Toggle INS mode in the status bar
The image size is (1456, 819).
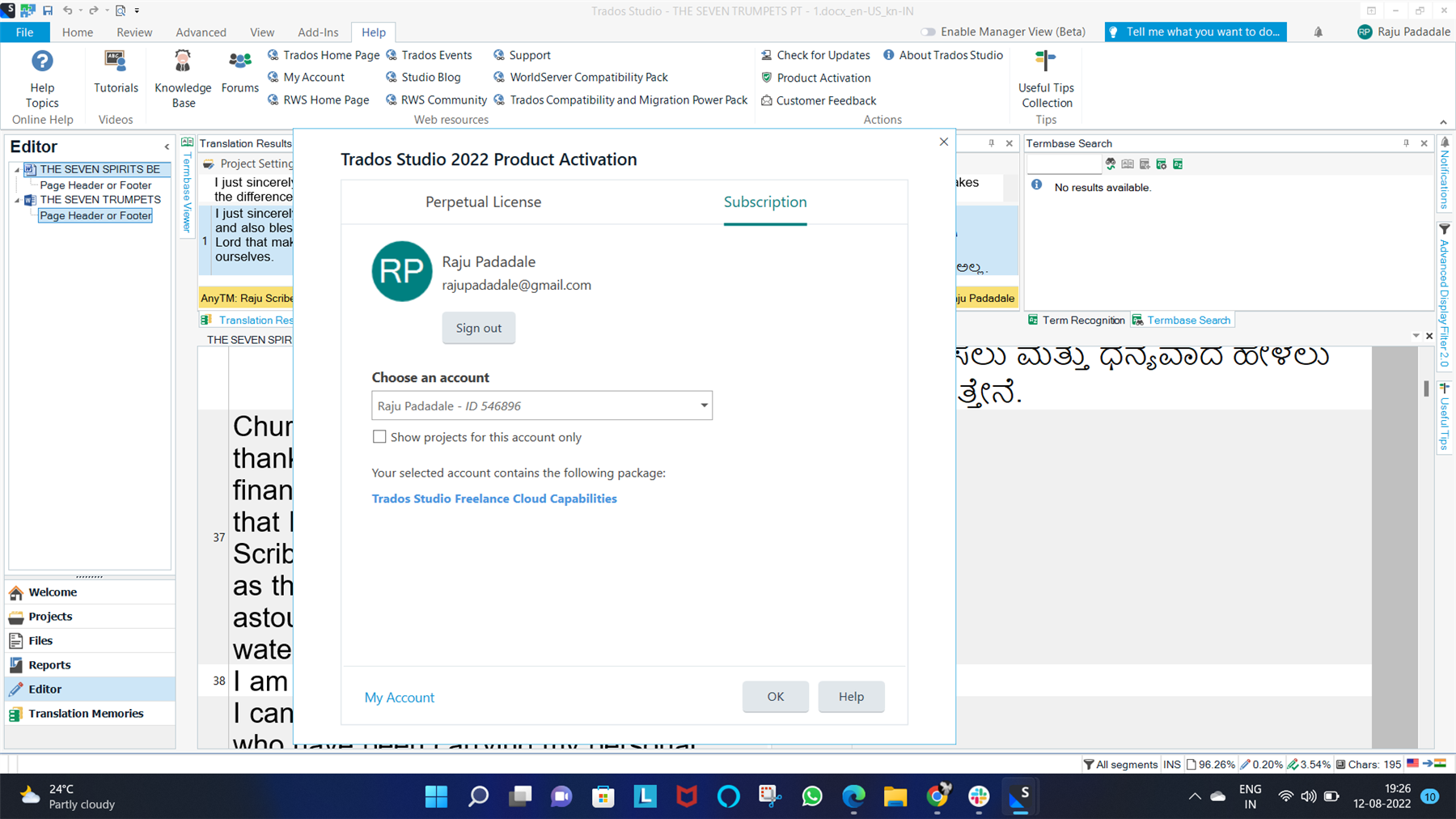[1171, 764]
